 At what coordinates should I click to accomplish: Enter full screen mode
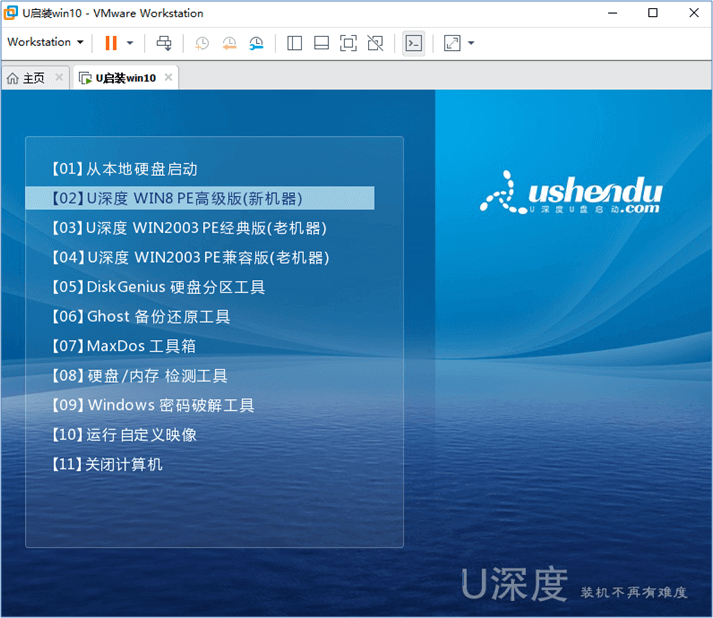pos(348,43)
